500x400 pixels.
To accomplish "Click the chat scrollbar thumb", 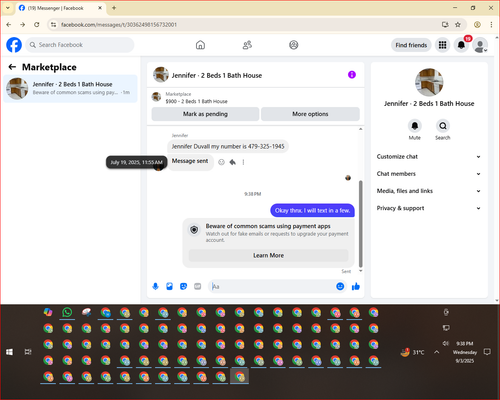I will tap(360, 223).
